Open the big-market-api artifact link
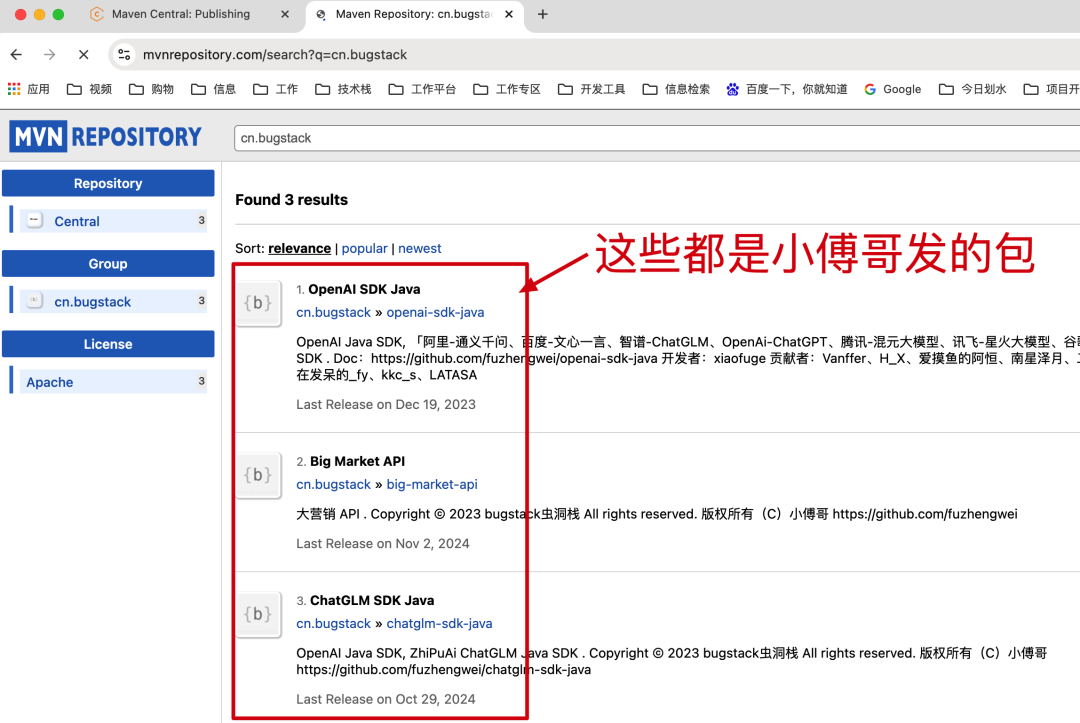Screen dimensions: 1080x723 point(432,485)
